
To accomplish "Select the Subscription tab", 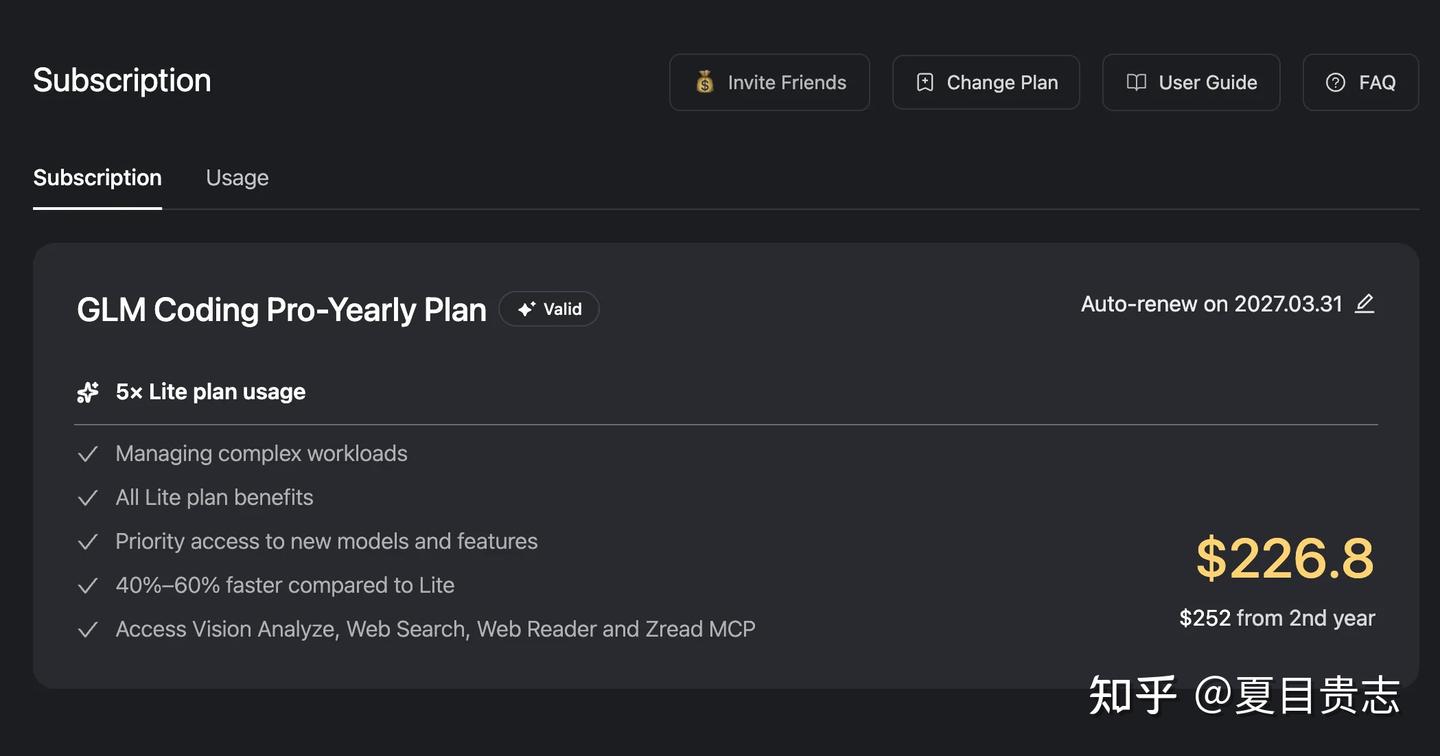I will pyautogui.click(x=97, y=178).
